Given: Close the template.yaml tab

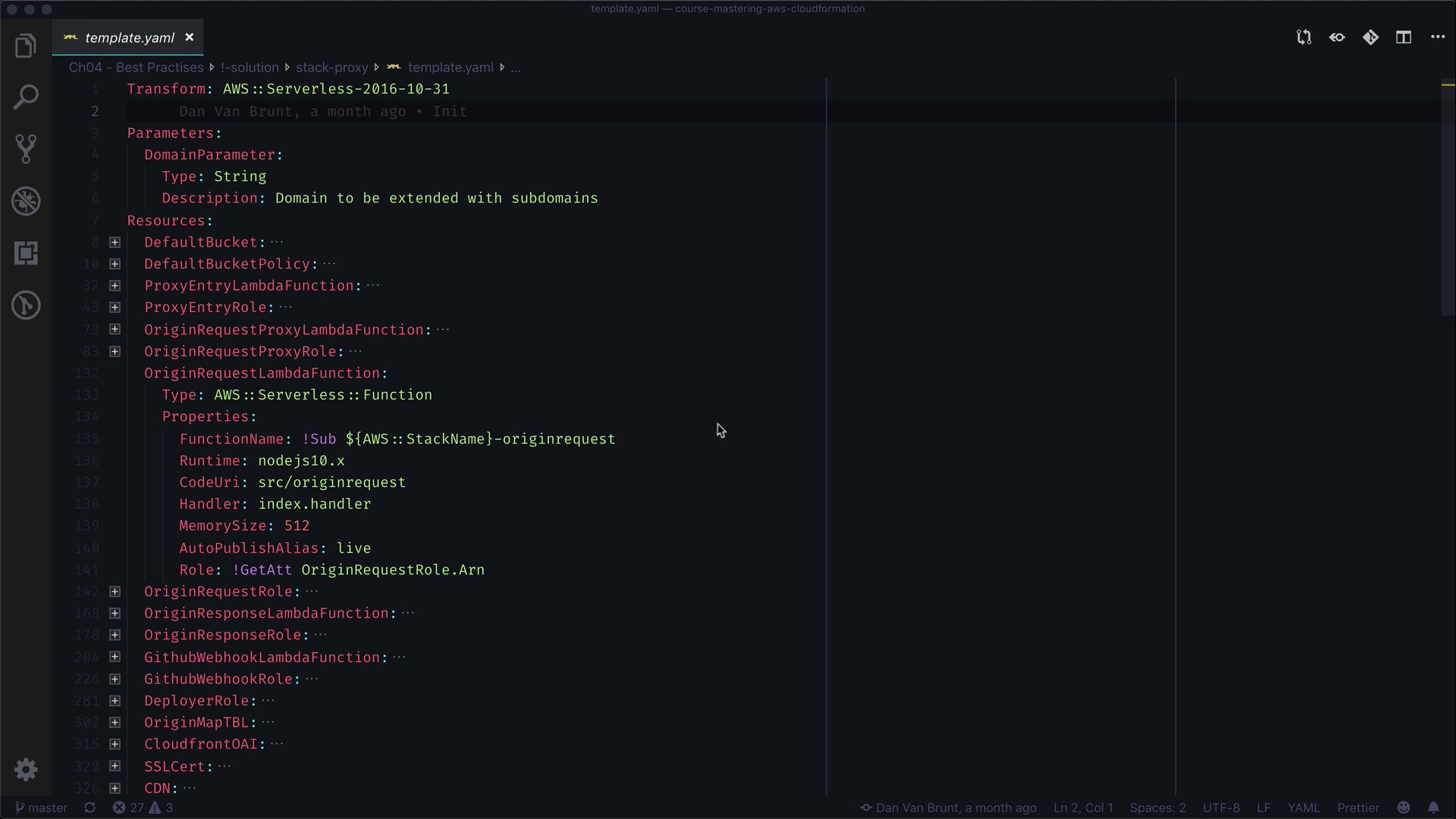Looking at the screenshot, I should (190, 37).
